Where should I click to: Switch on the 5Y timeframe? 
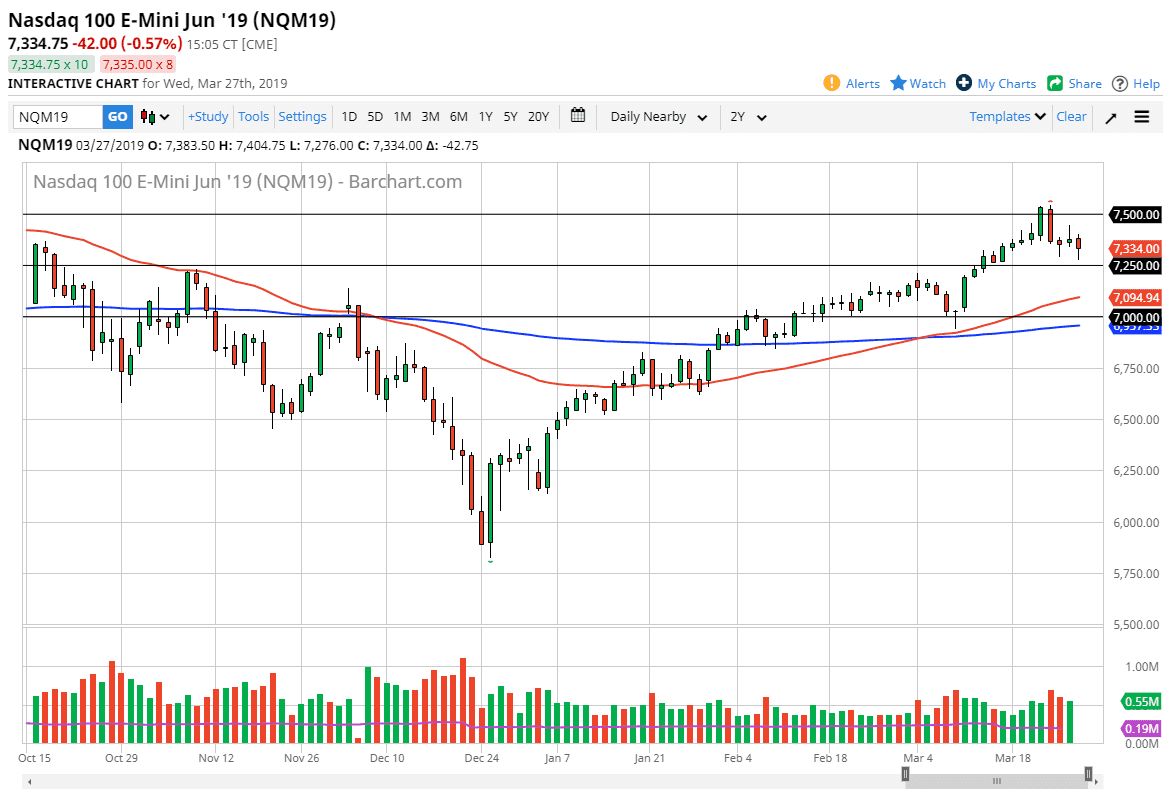click(x=510, y=117)
